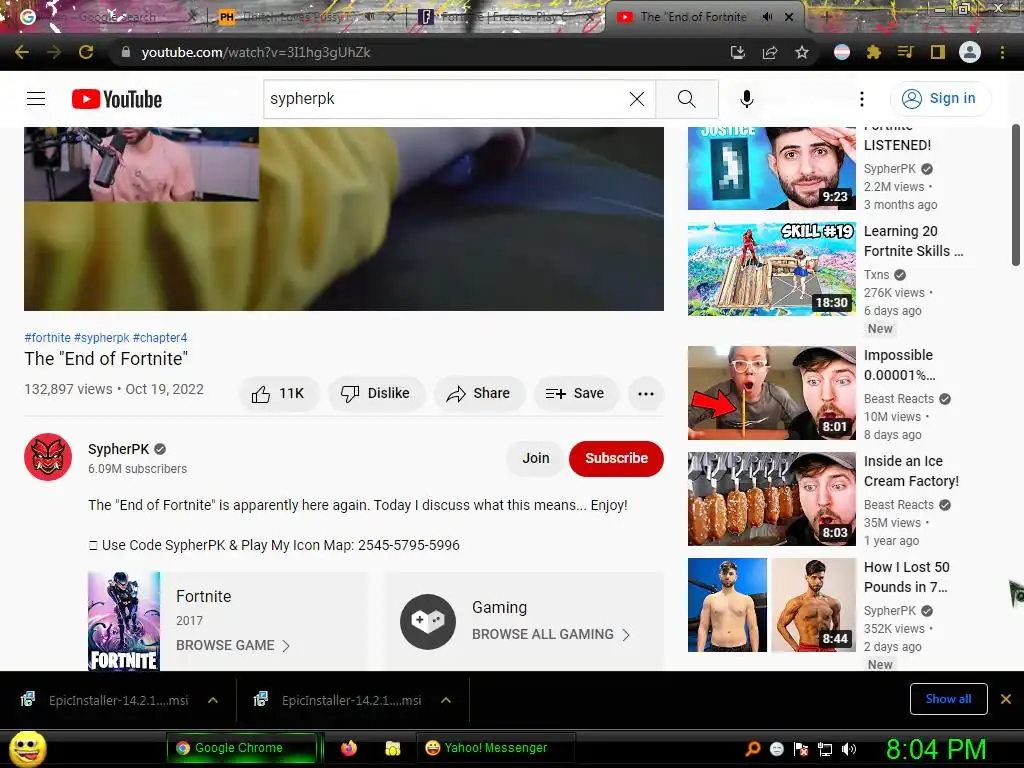This screenshot has height=768, width=1024.
Task: Expand first EpicInstaller download options
Action: coord(213,700)
